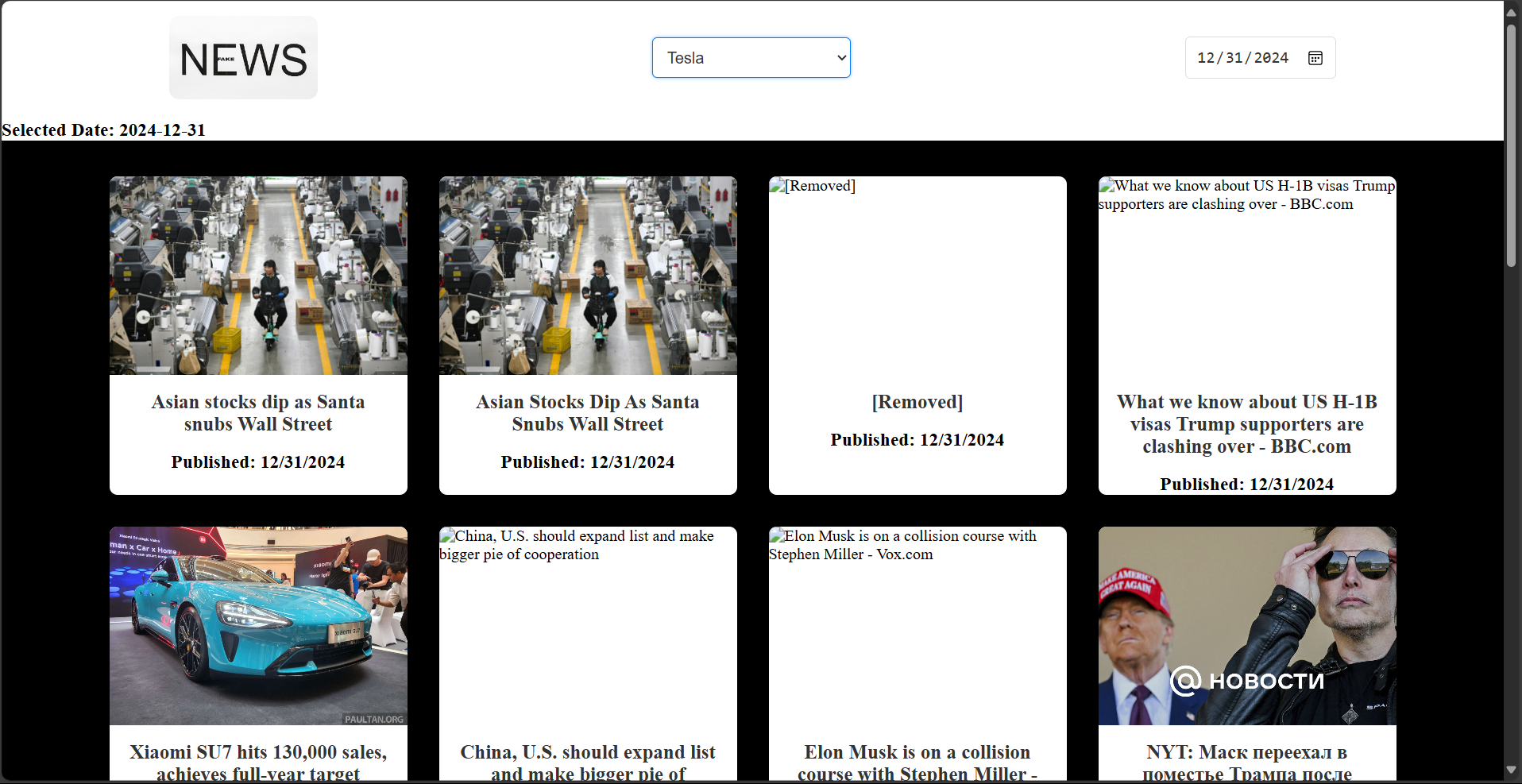Image resolution: width=1522 pixels, height=784 pixels.
Task: Click the Published date under [Removed]
Action: click(917, 440)
